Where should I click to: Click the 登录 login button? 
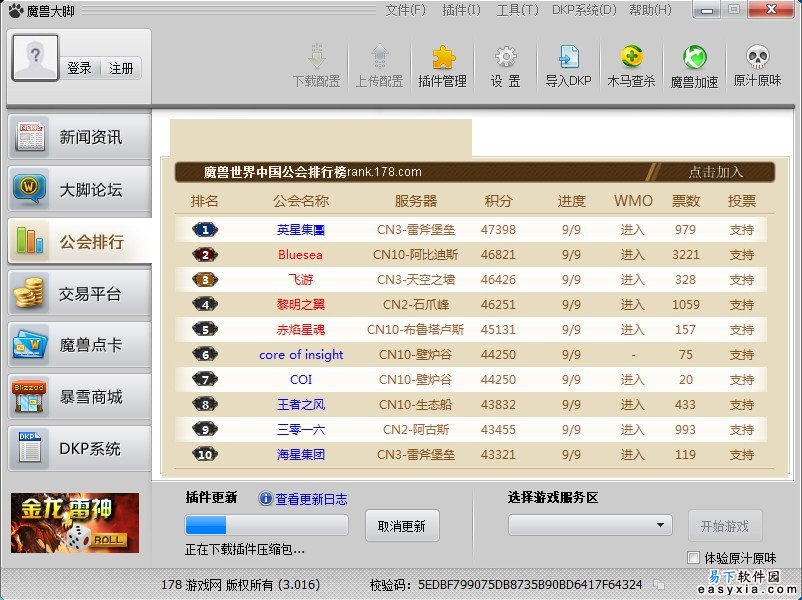coord(80,68)
